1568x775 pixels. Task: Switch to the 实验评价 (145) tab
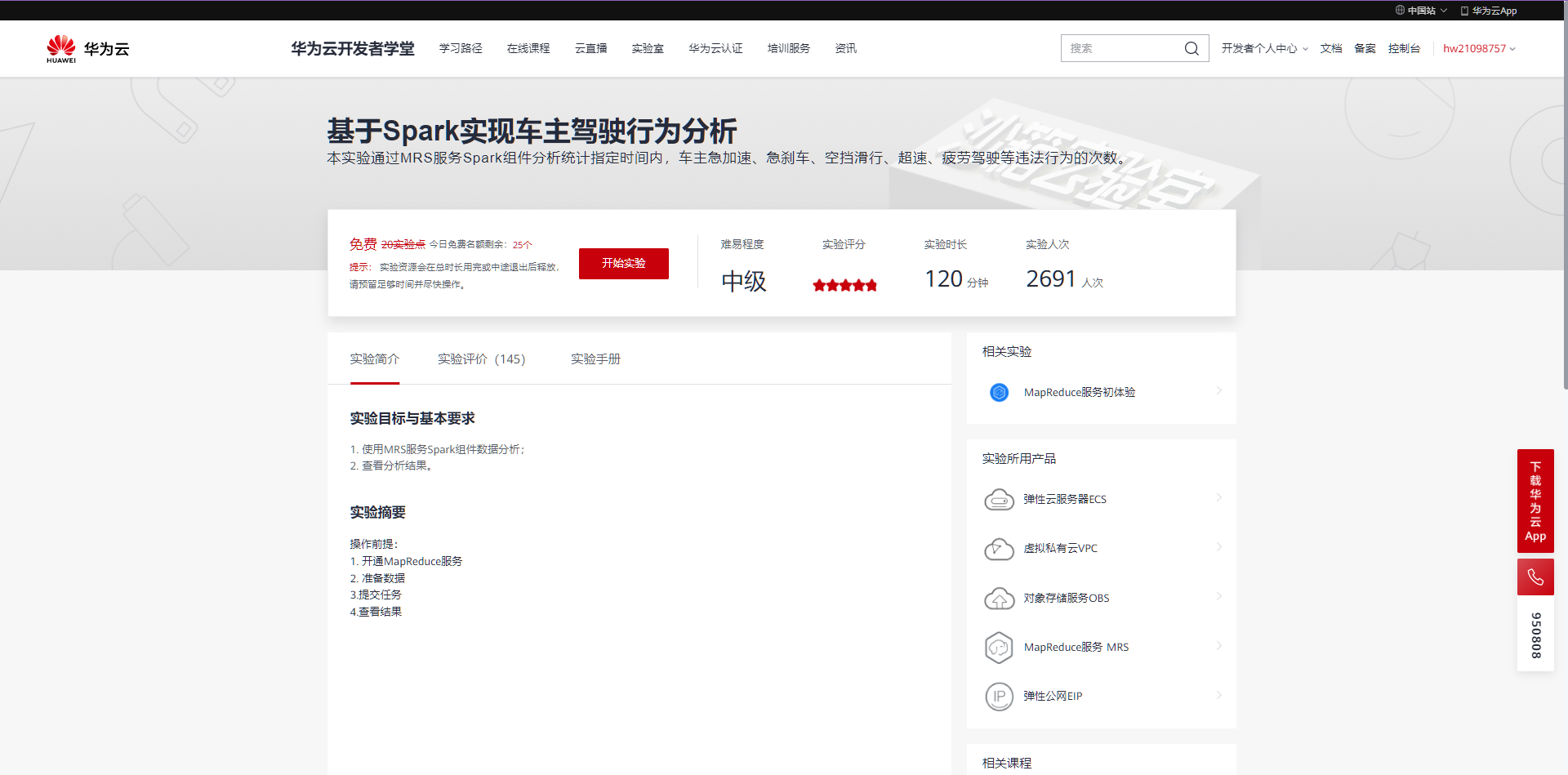click(x=482, y=359)
